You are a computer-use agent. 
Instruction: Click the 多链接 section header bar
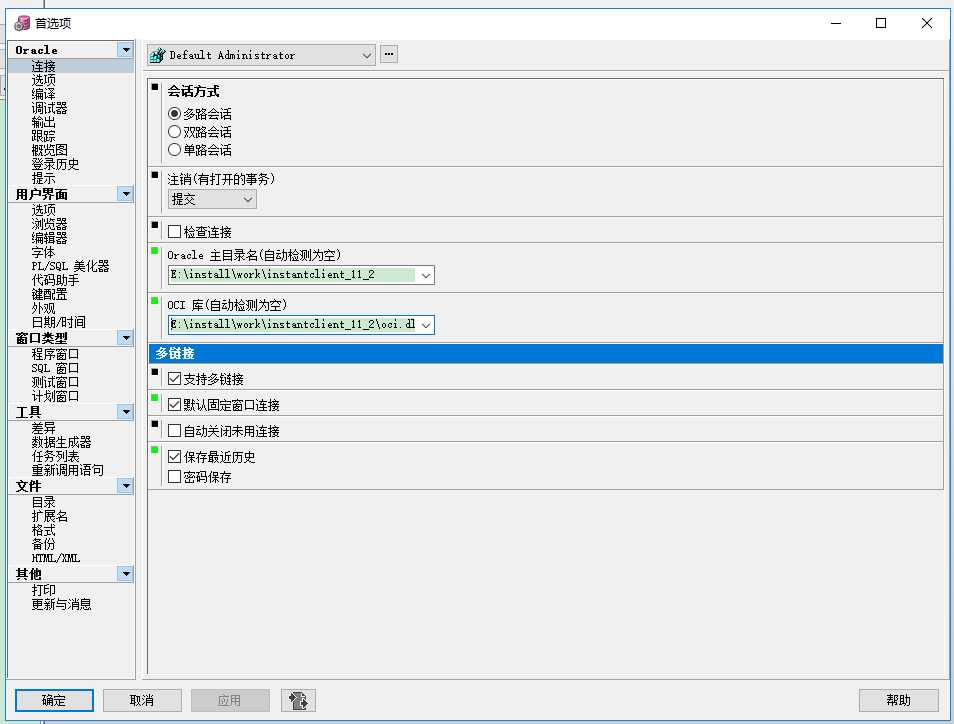point(546,353)
